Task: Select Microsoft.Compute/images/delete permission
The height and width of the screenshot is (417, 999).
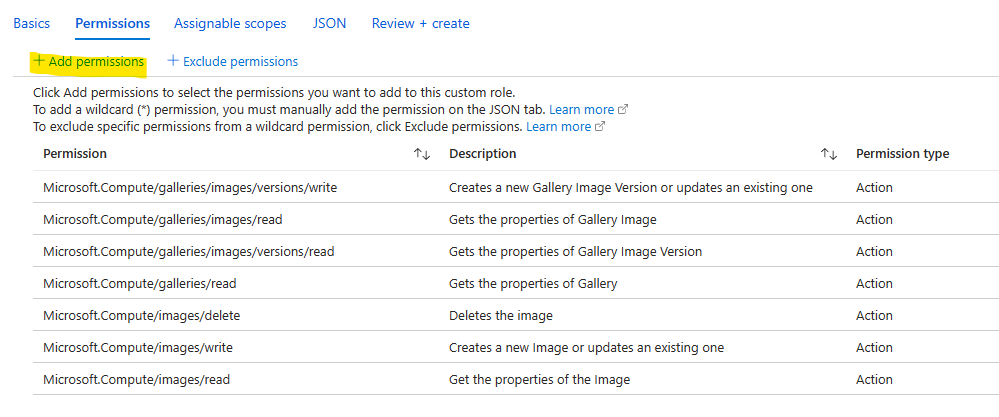Action: [x=141, y=315]
